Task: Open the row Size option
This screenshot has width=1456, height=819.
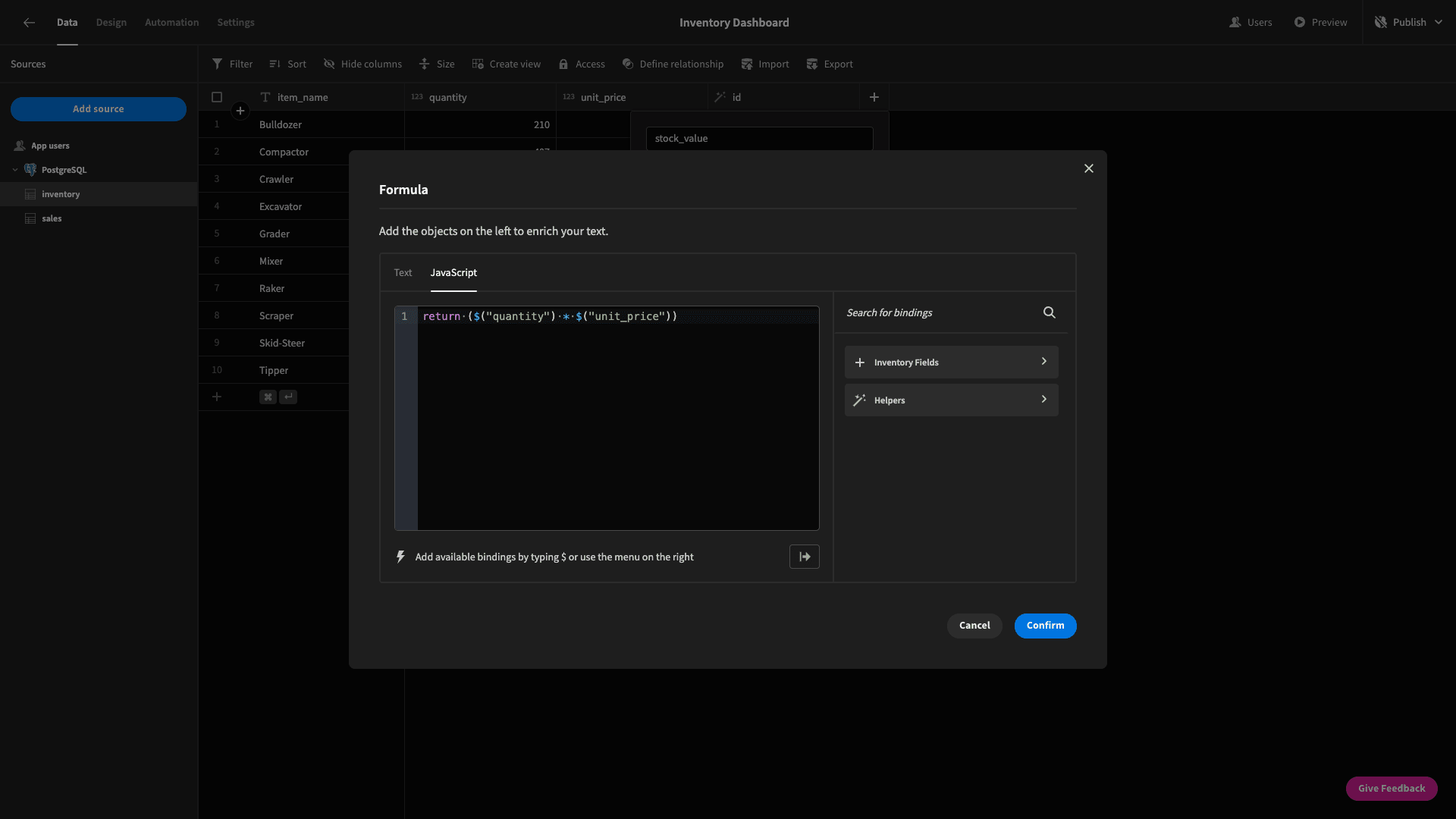Action: 437,64
